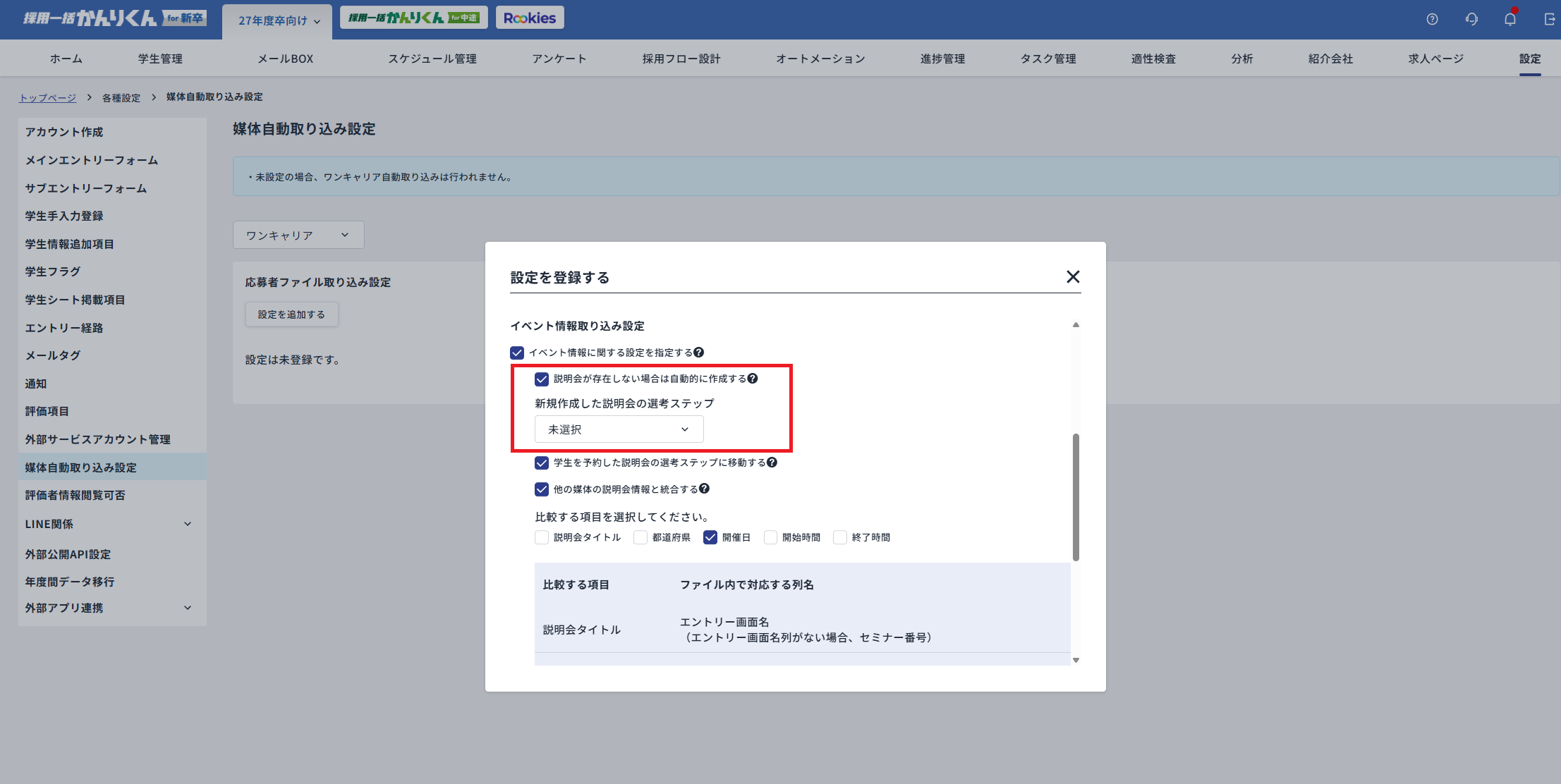Image resolution: width=1561 pixels, height=784 pixels.
Task: Click help icon beside イベント情報に関する設定を指定する
Action: click(698, 353)
